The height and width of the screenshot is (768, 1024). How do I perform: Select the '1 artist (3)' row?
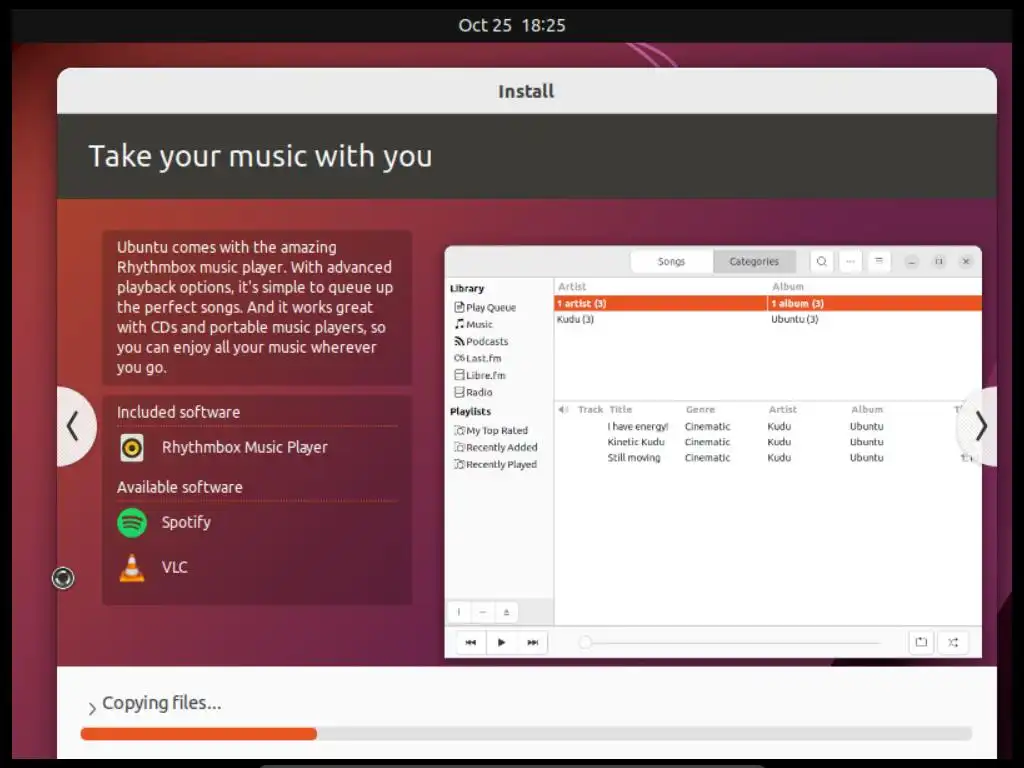pos(660,304)
